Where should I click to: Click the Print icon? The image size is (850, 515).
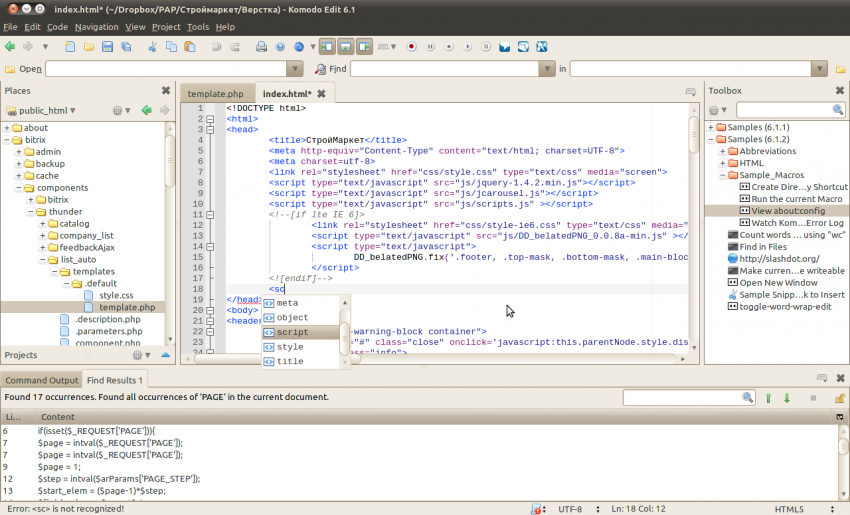tap(261, 47)
